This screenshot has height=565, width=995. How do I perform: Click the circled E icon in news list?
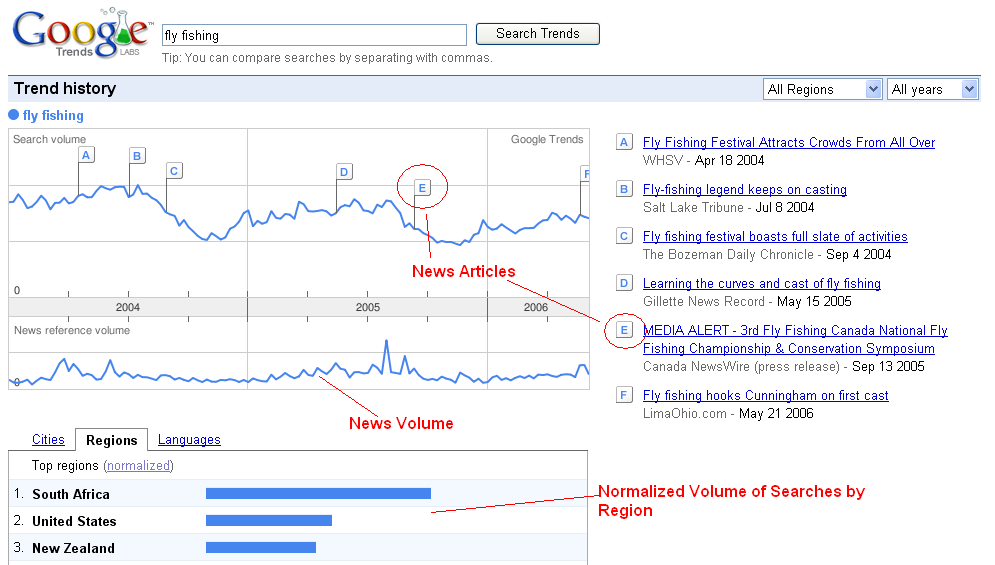pos(625,331)
